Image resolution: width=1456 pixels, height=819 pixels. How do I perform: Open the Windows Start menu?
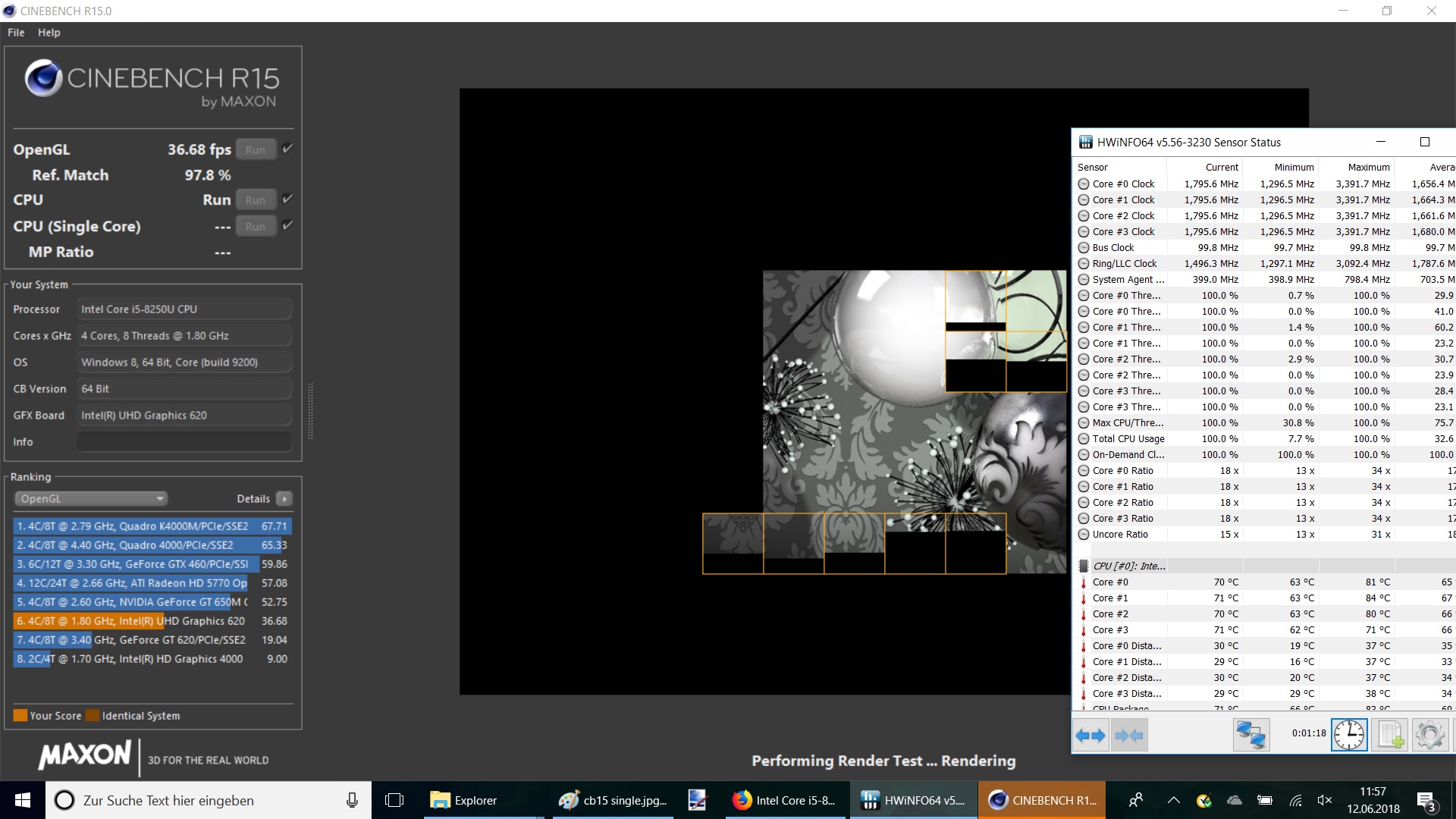23,800
